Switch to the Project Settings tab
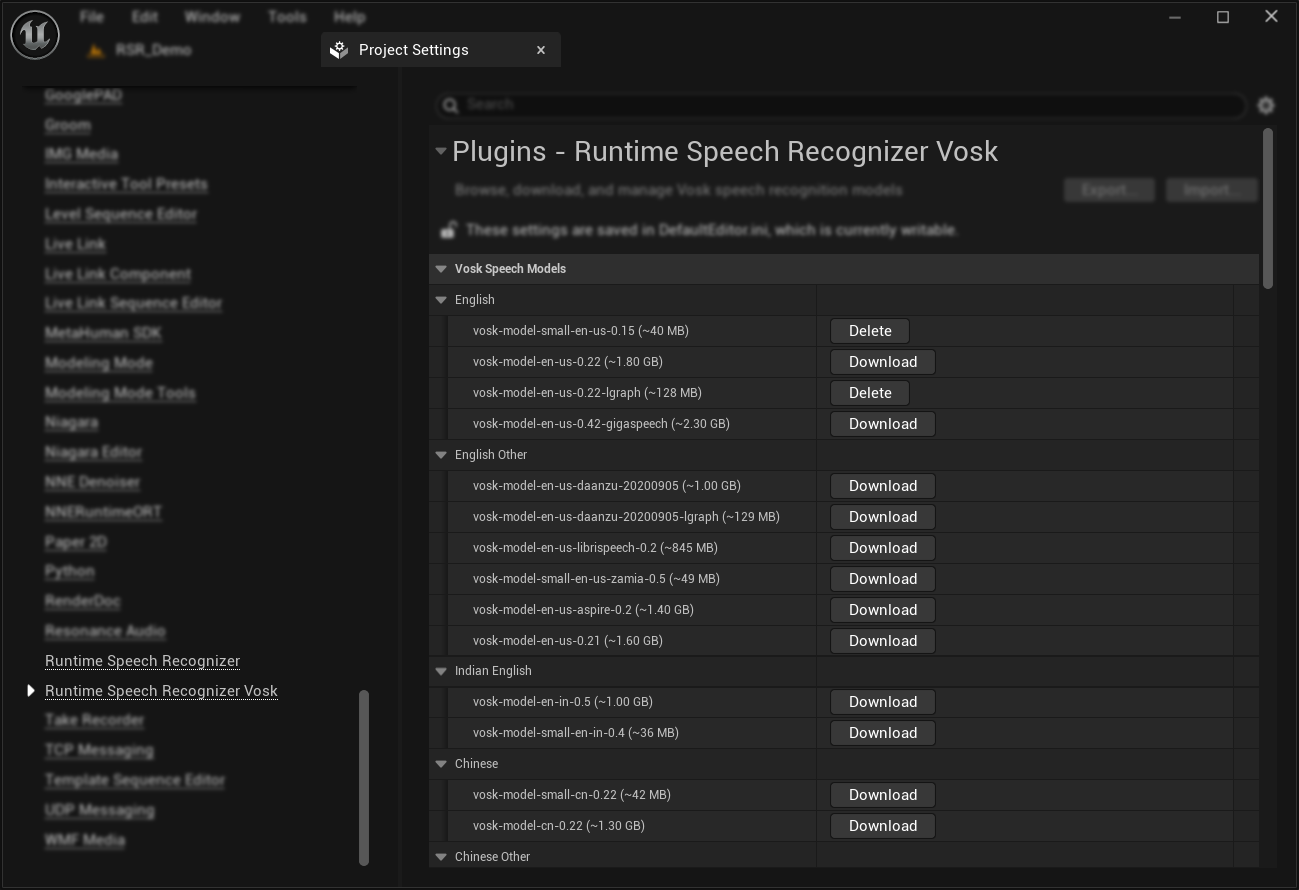 point(440,50)
